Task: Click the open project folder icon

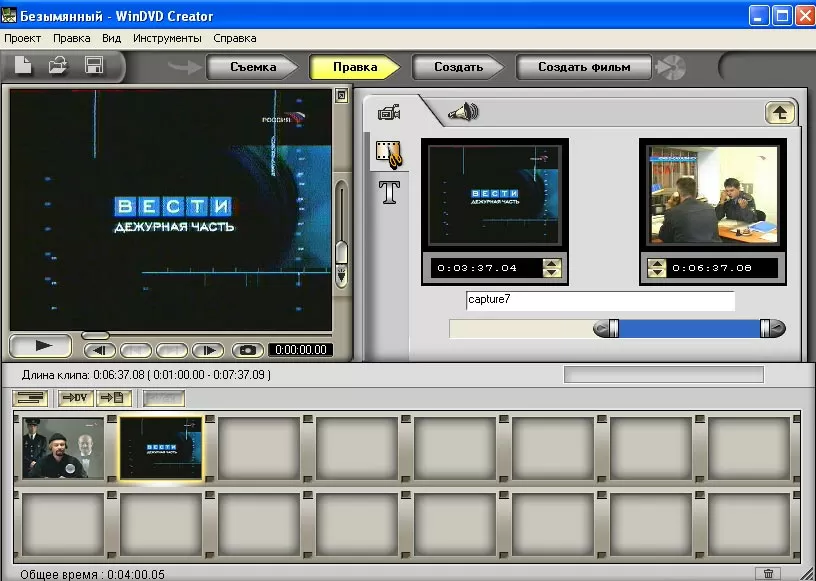Action: (58, 67)
